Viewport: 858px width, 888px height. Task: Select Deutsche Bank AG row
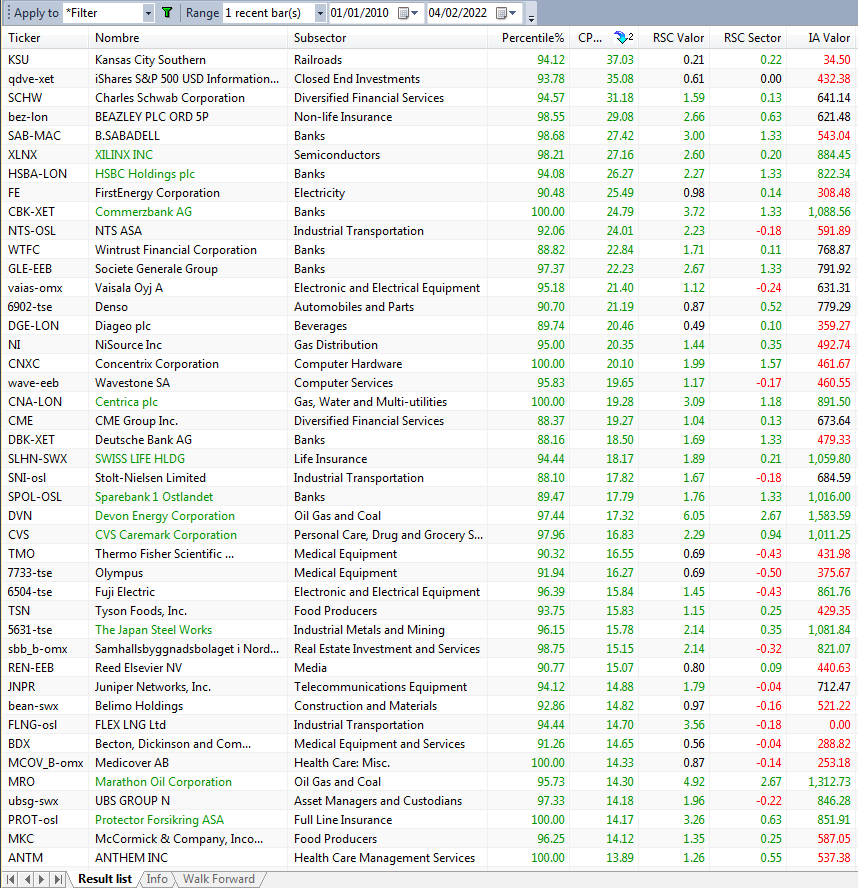429,440
